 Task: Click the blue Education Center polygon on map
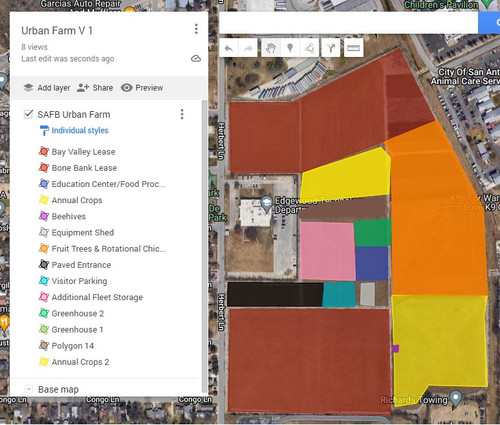click(x=372, y=263)
